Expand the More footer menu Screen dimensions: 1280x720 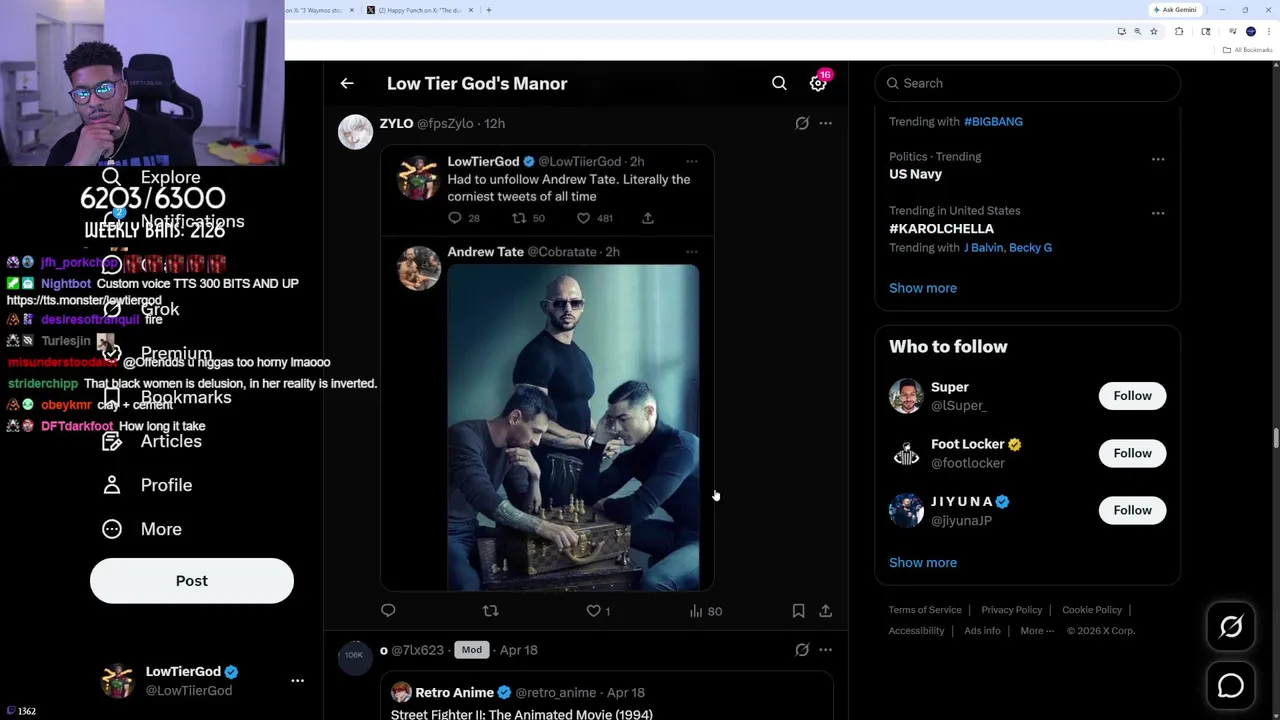click(x=1037, y=631)
